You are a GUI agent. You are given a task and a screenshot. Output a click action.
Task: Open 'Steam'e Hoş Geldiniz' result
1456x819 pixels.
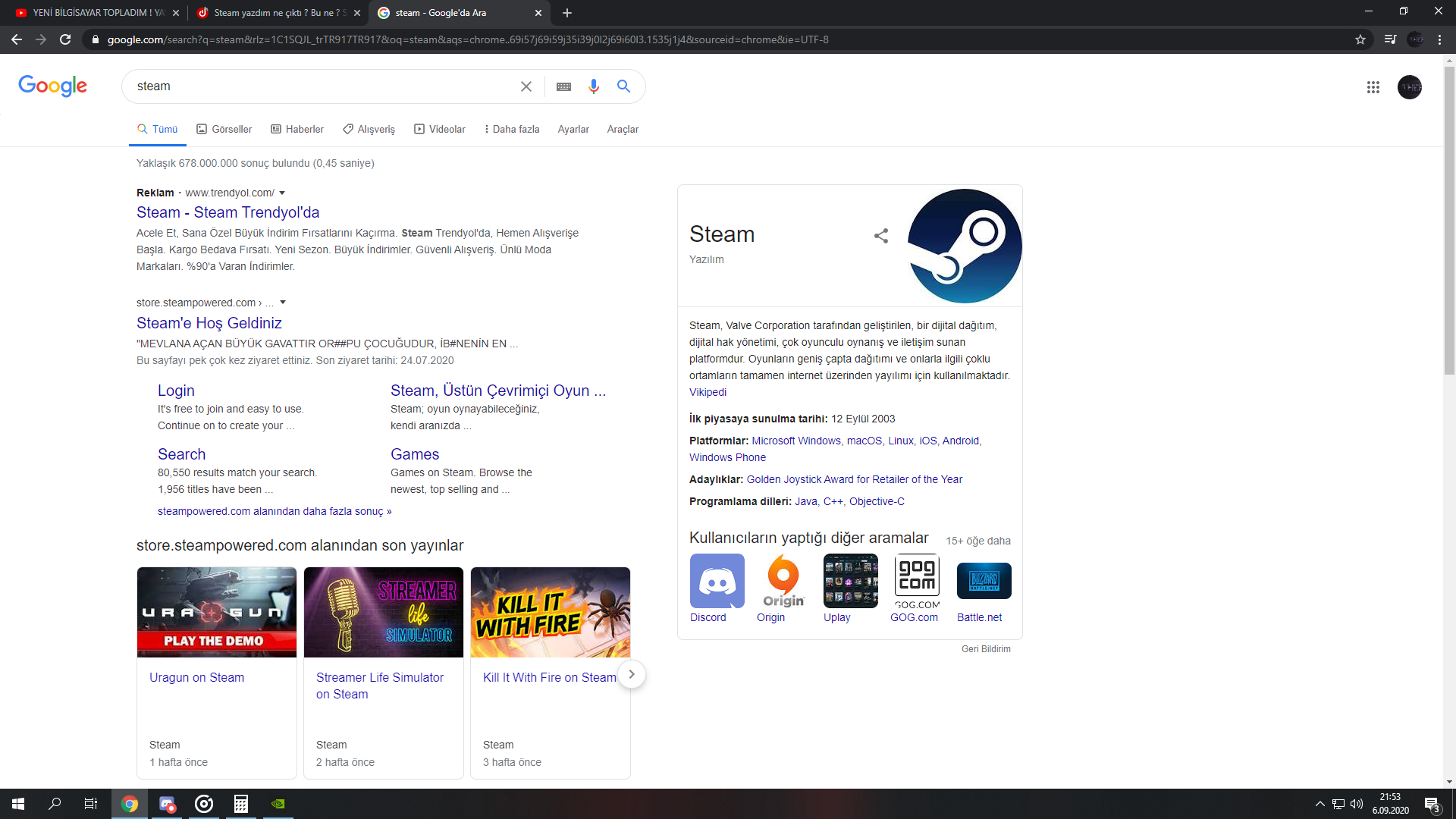(x=209, y=323)
